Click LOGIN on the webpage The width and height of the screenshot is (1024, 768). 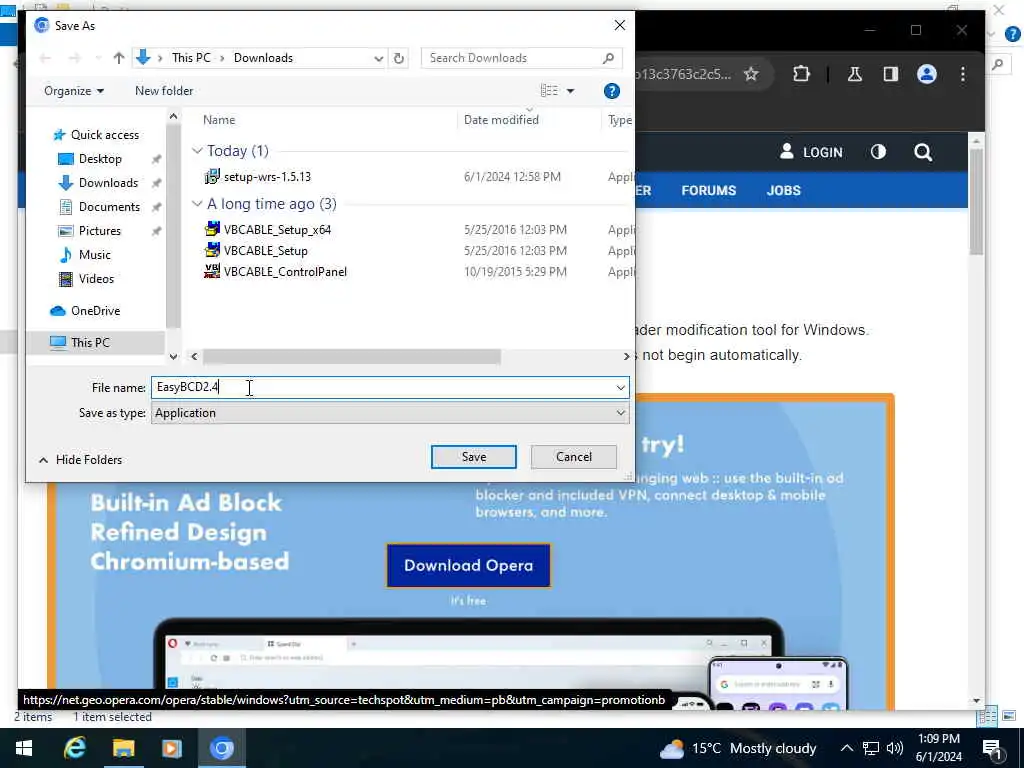(811, 152)
